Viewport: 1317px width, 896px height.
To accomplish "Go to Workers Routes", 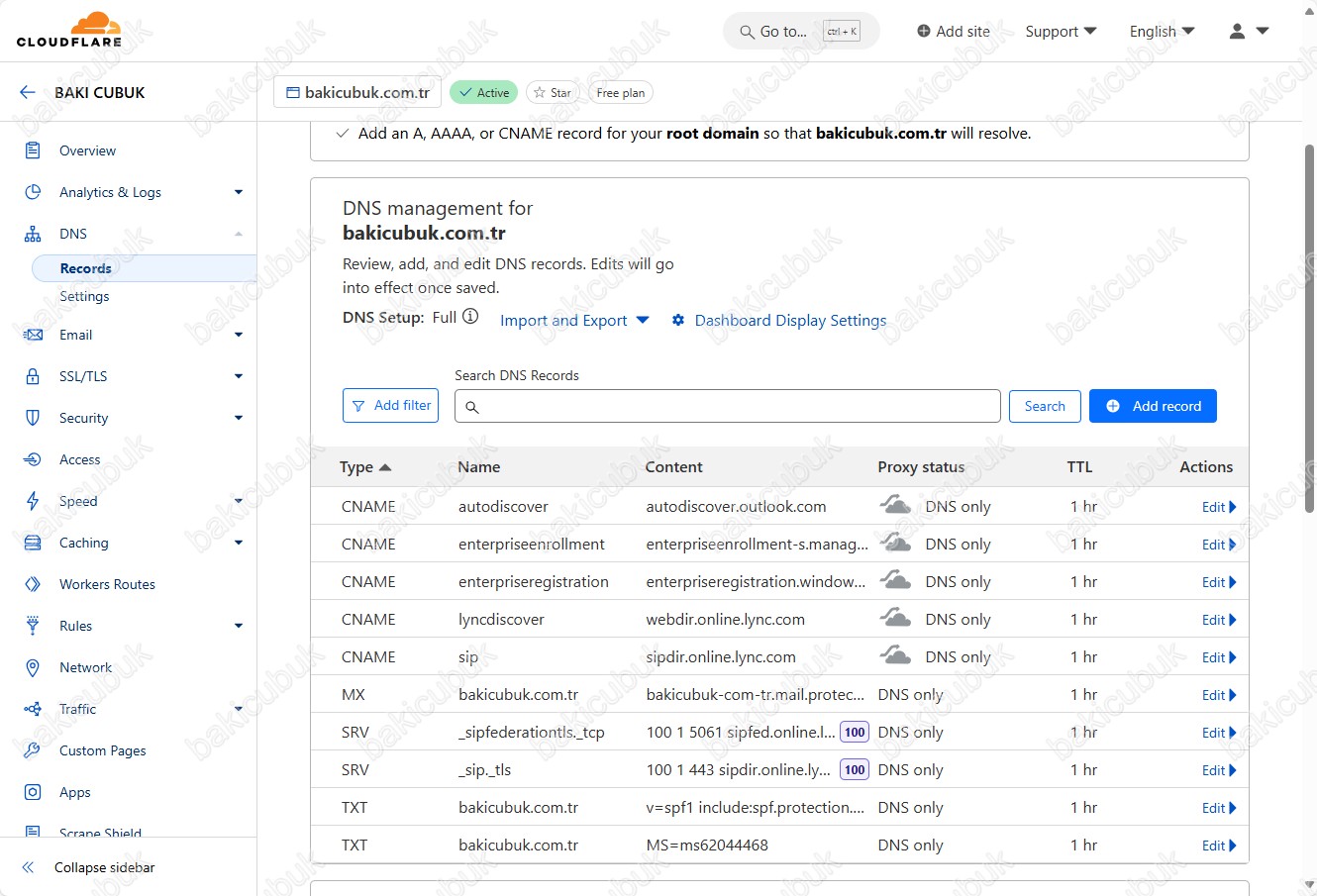I will [x=107, y=584].
